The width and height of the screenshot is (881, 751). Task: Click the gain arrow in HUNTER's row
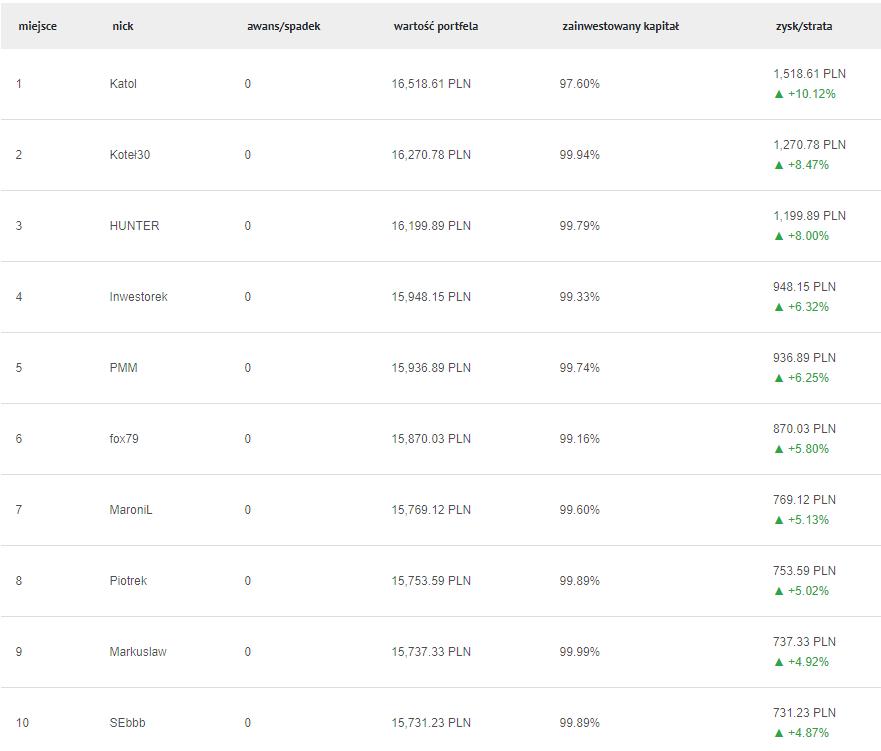tap(779, 236)
